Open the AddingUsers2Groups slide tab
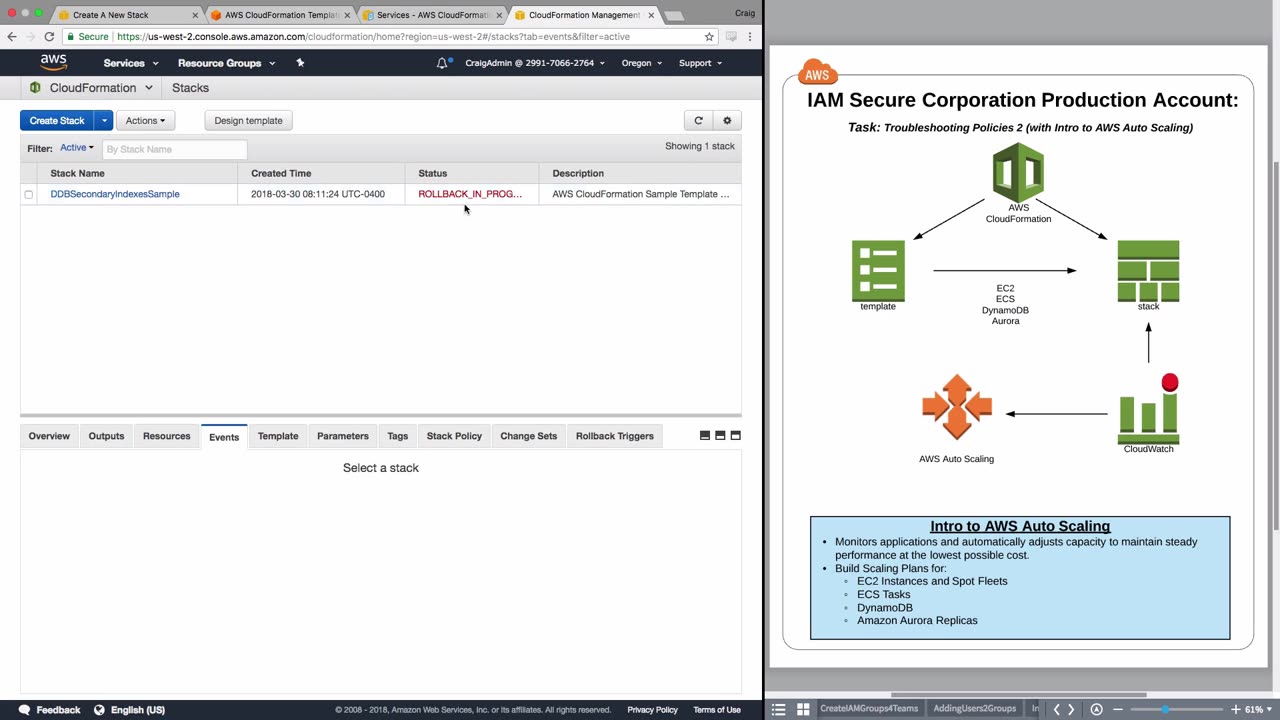Viewport: 1280px width, 720px height. (974, 709)
